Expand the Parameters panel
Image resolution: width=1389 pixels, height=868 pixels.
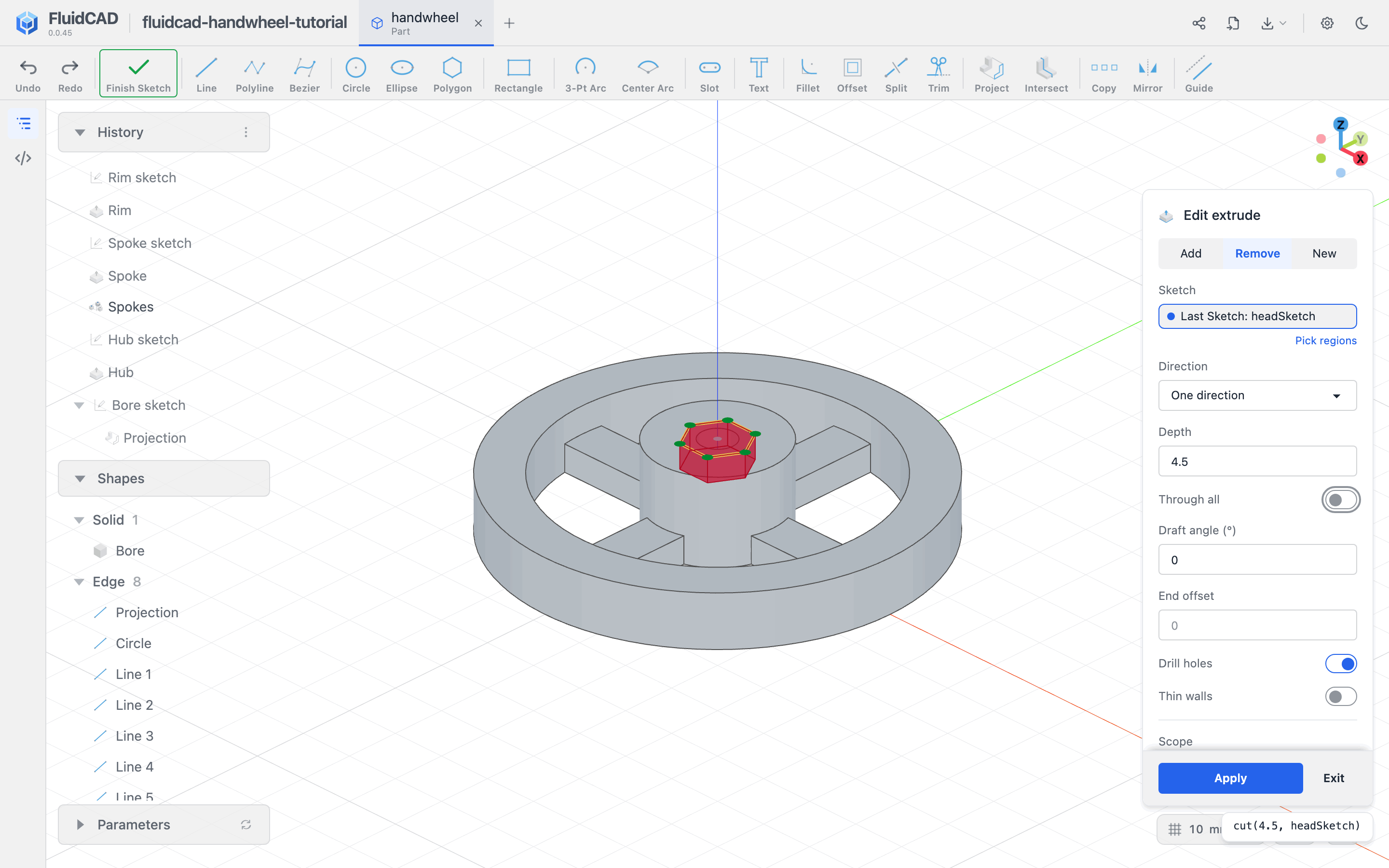[81, 825]
